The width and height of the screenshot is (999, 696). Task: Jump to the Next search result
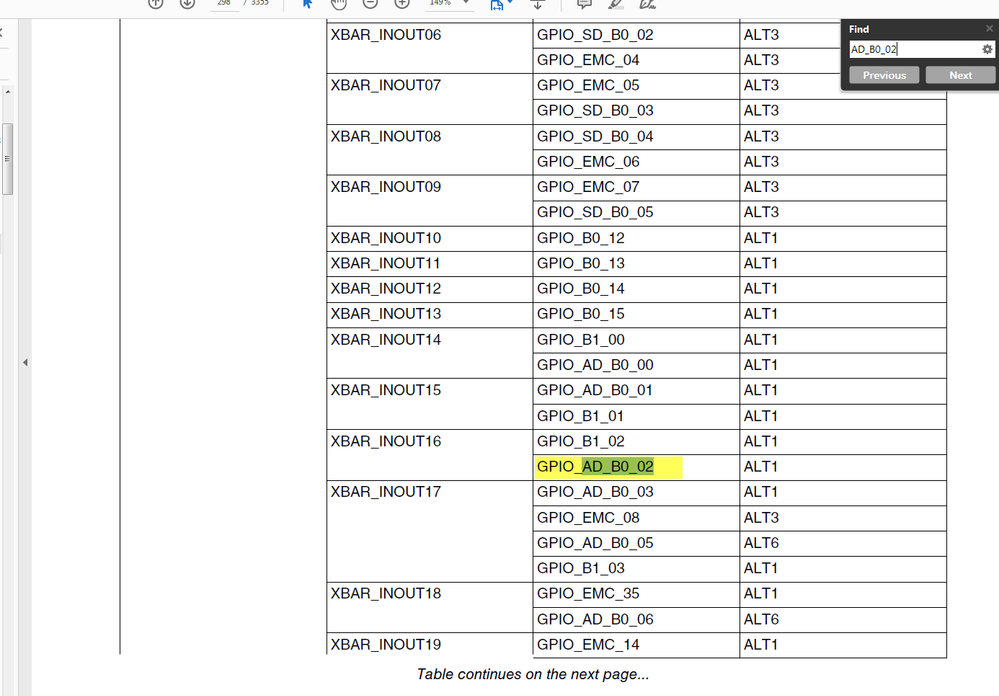tap(960, 75)
